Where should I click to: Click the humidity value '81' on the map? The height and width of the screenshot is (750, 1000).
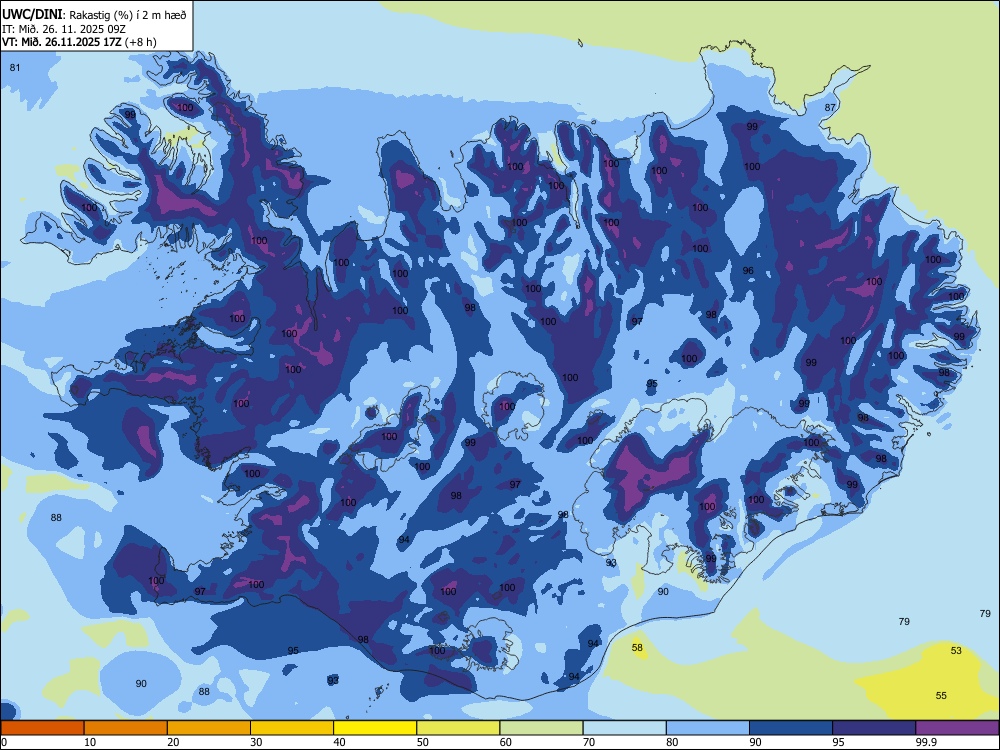point(15,68)
